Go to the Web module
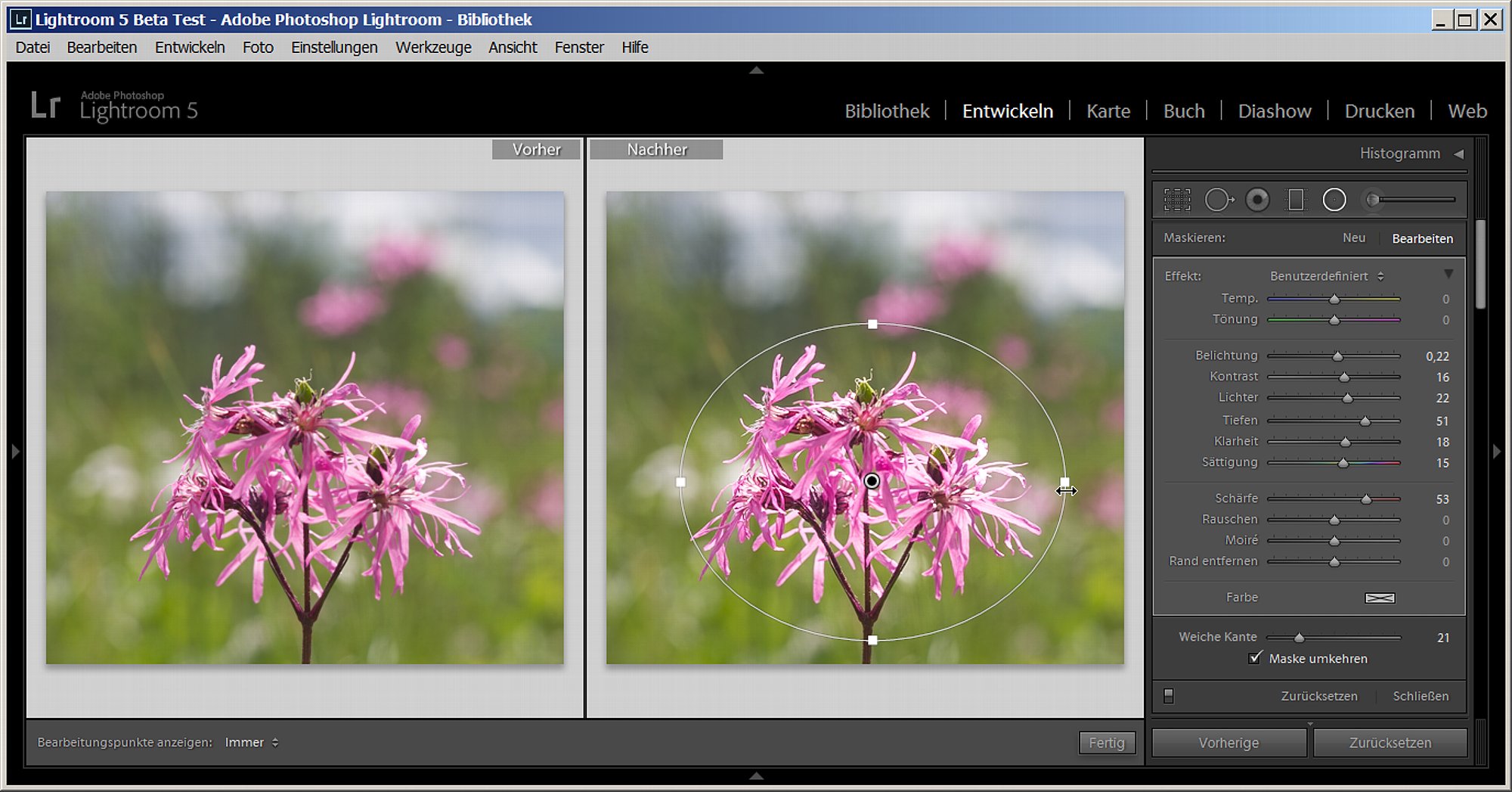 (x=1467, y=111)
